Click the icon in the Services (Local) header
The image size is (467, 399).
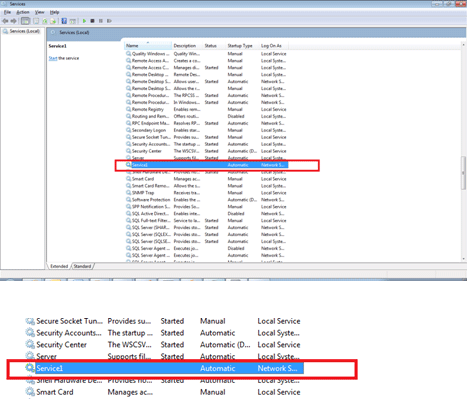tap(53, 32)
